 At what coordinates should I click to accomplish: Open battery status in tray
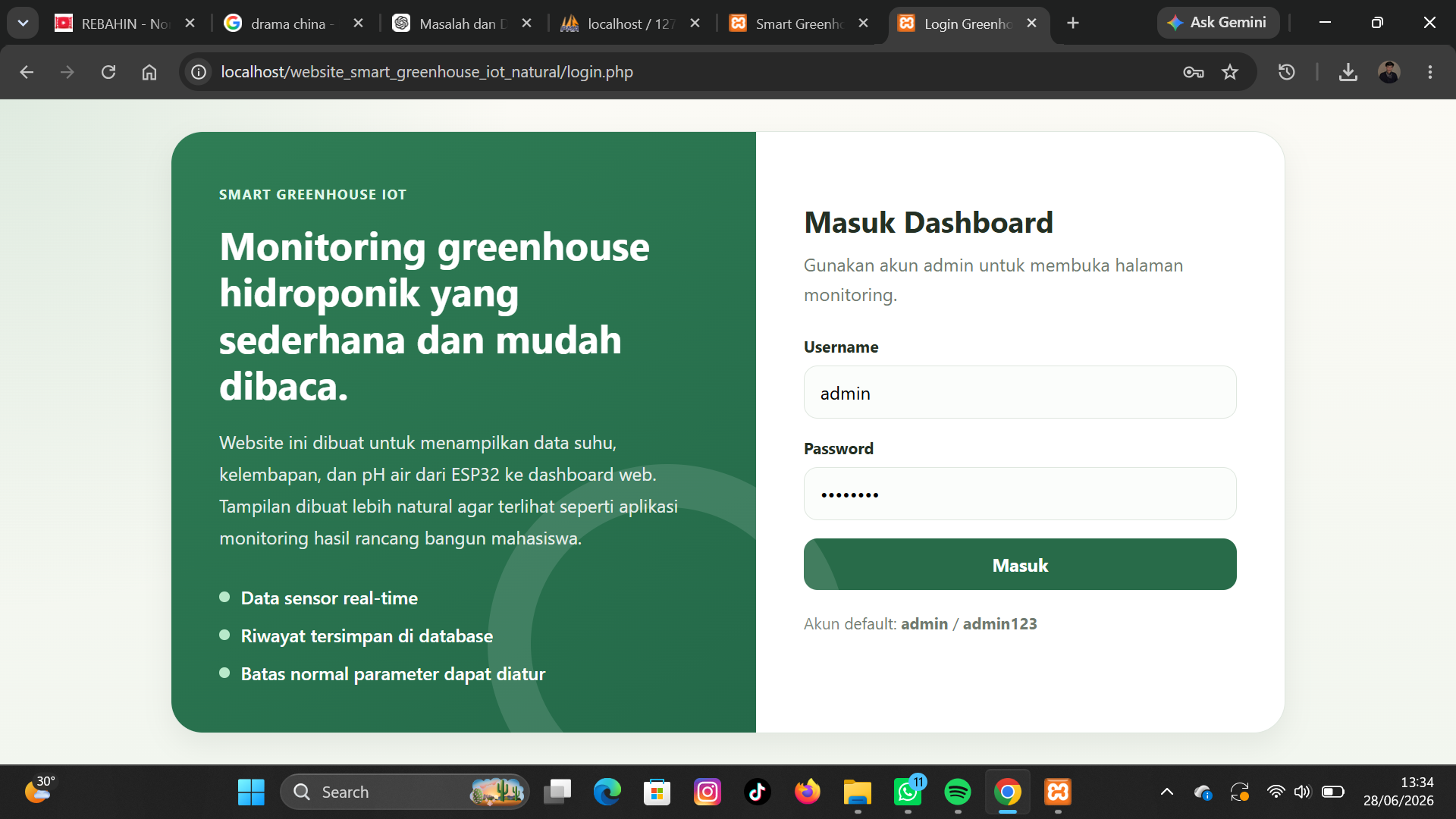coord(1332,792)
